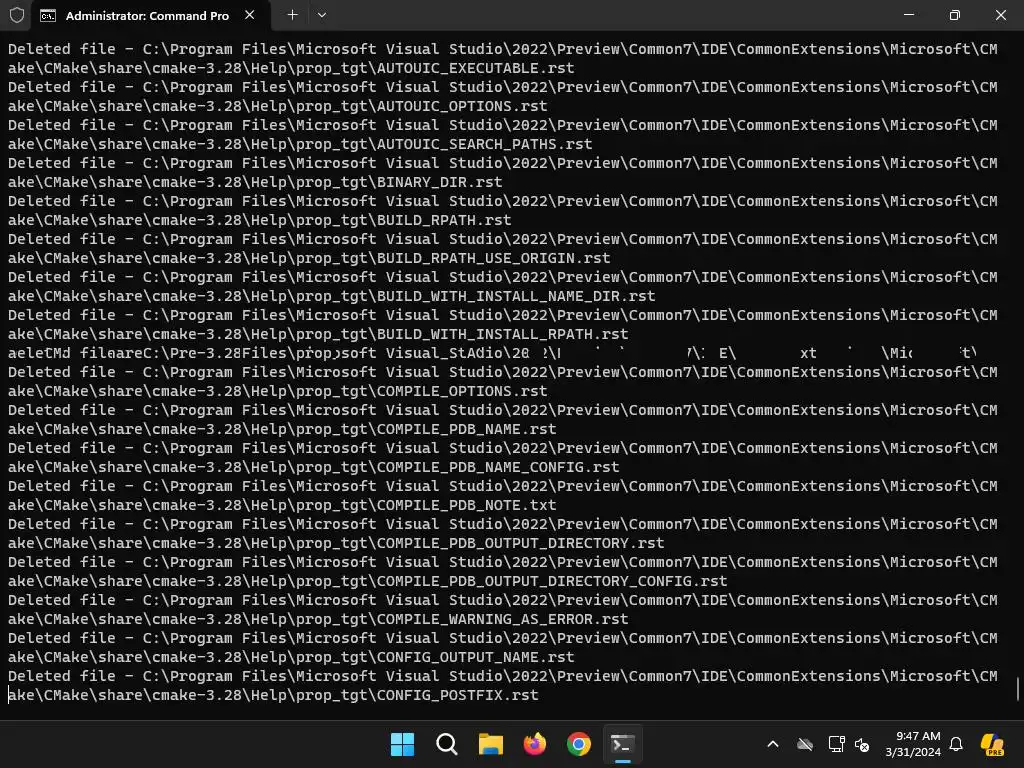Viewport: 1024px width, 768px height.
Task: Close the terminal window
Action: click(x=1000, y=15)
